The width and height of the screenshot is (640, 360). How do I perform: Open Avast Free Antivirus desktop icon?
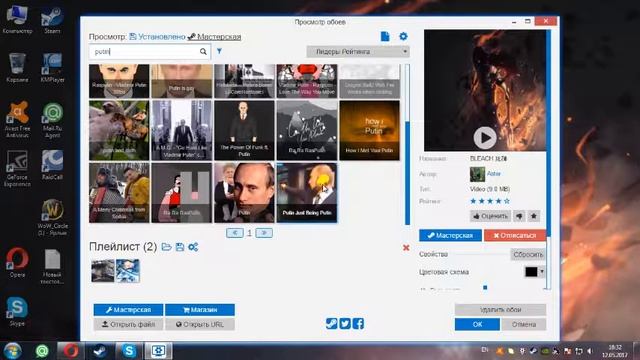tap(17, 119)
